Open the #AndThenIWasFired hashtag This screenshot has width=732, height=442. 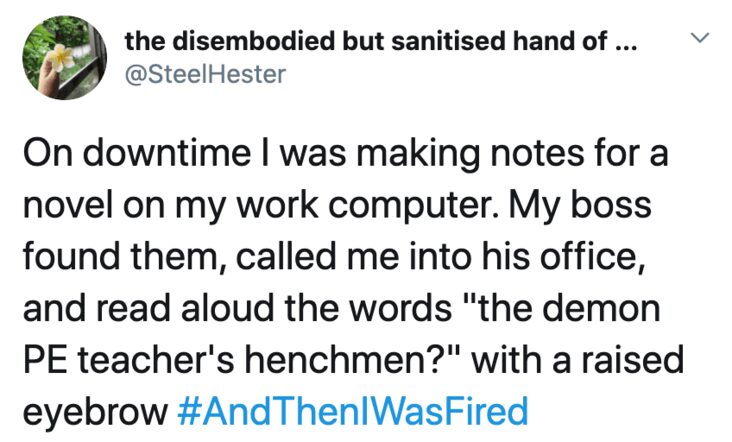(353, 411)
